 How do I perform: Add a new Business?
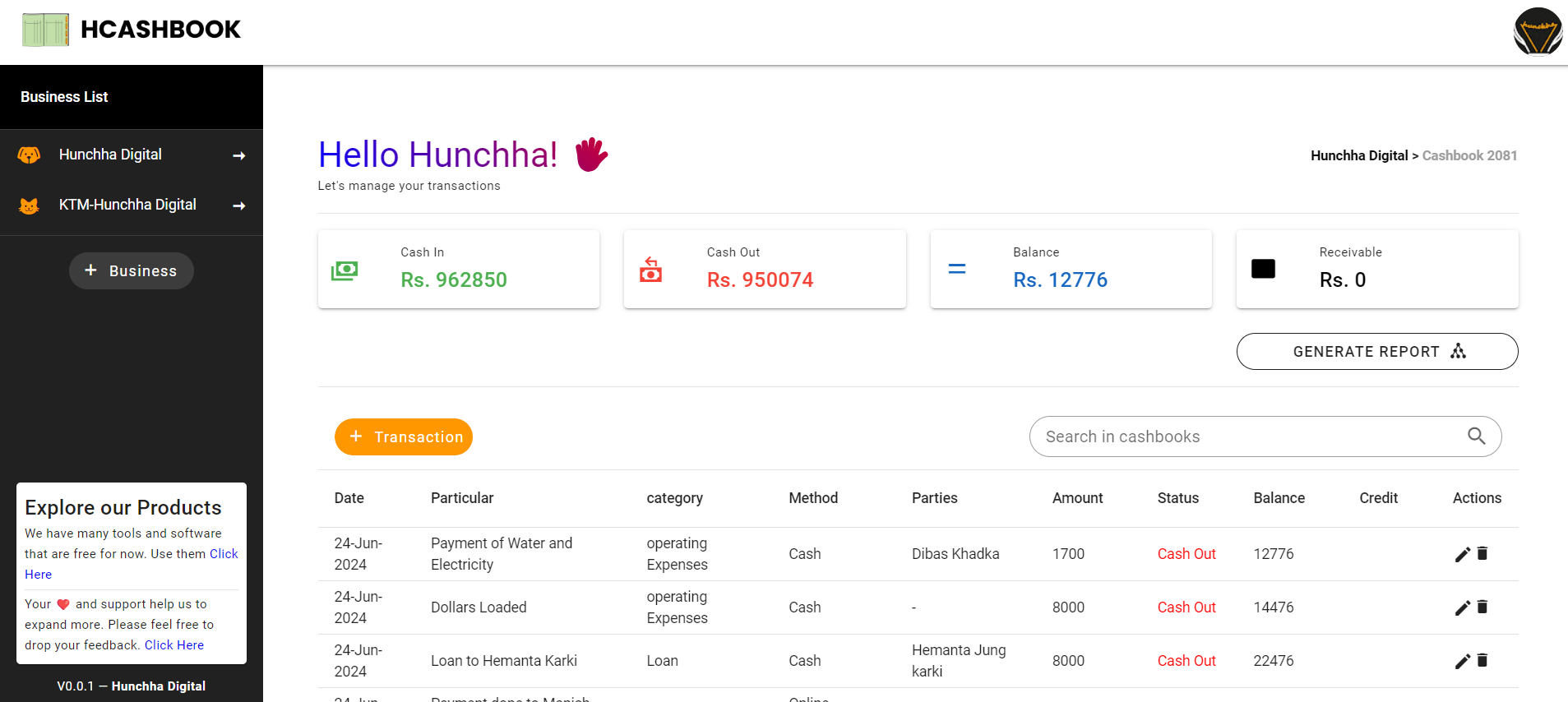[132, 270]
